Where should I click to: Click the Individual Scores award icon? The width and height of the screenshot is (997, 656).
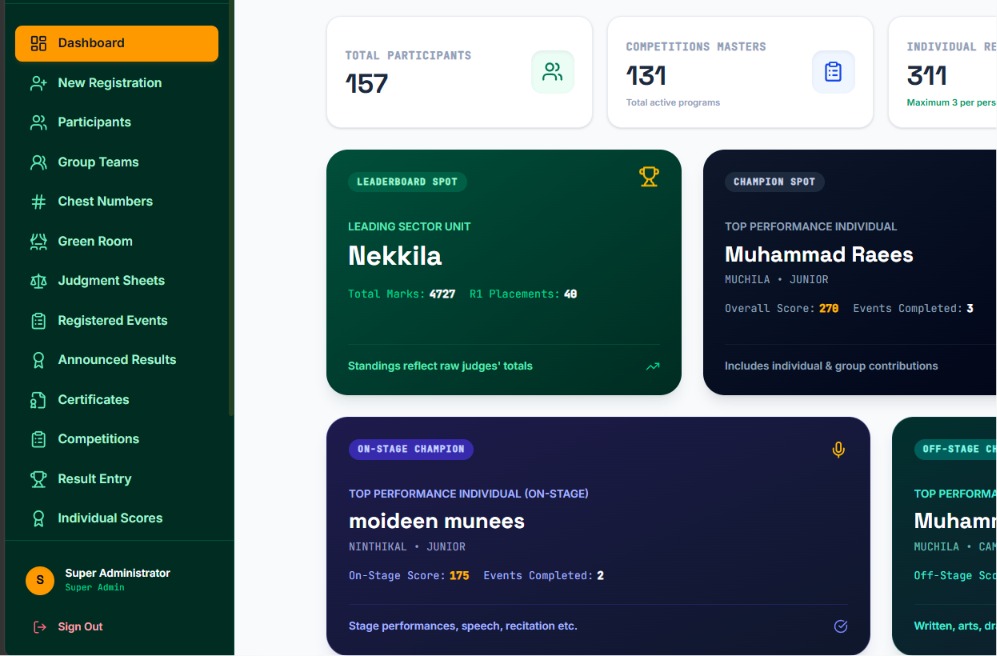(38, 519)
